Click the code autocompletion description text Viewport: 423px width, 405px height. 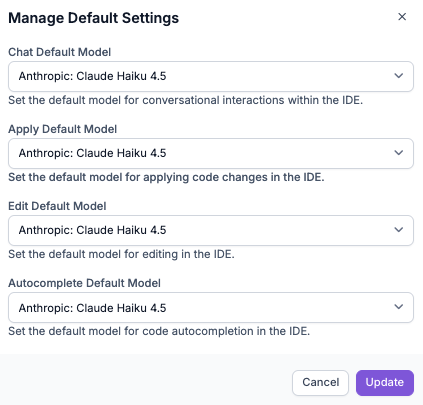159,331
